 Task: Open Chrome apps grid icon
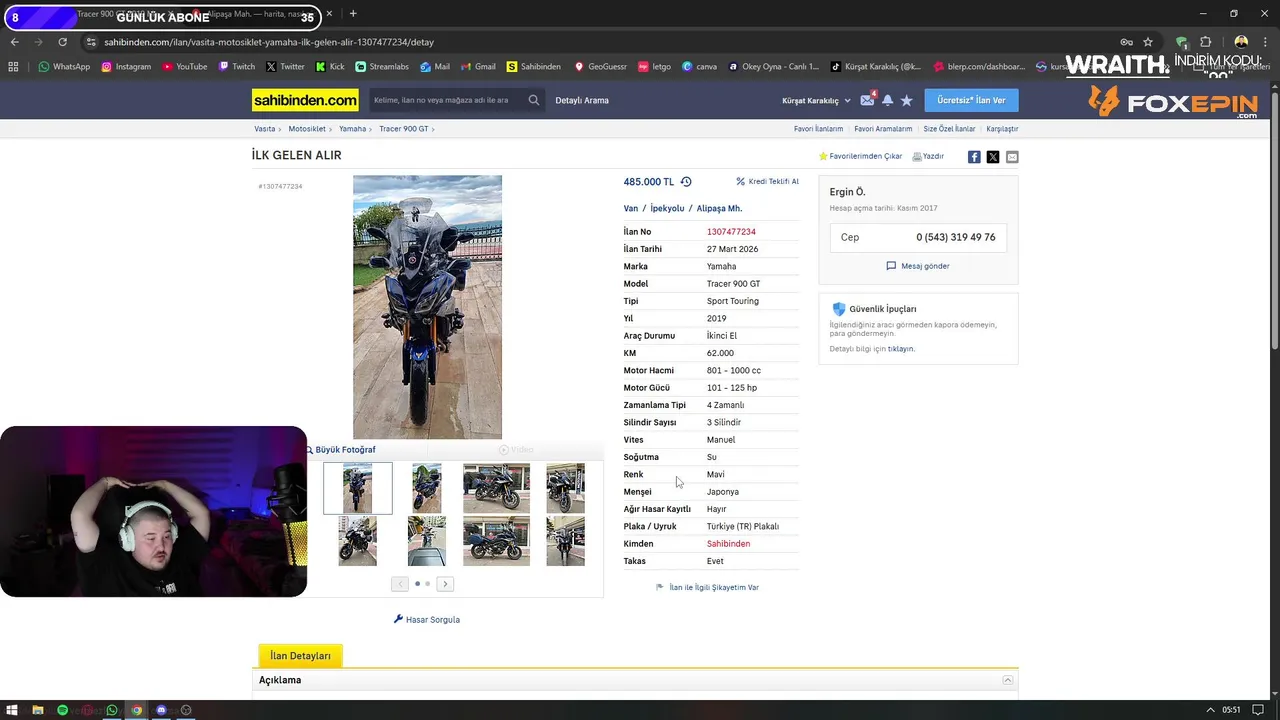coord(13,67)
